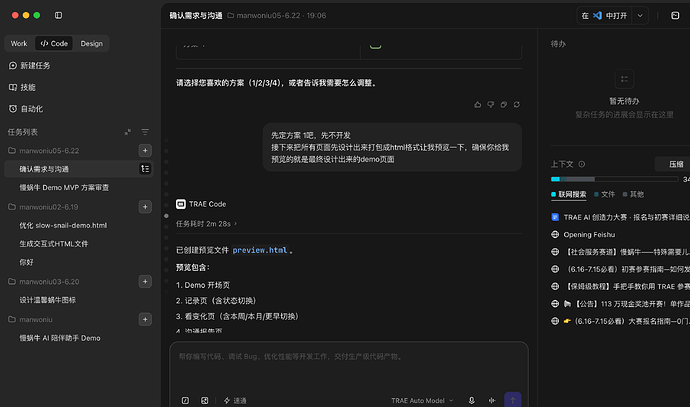Screen dimensions: 690x407
Task: Open the 慢蜗牛 Demo MVP 方案审查 task
Action: pos(64,187)
